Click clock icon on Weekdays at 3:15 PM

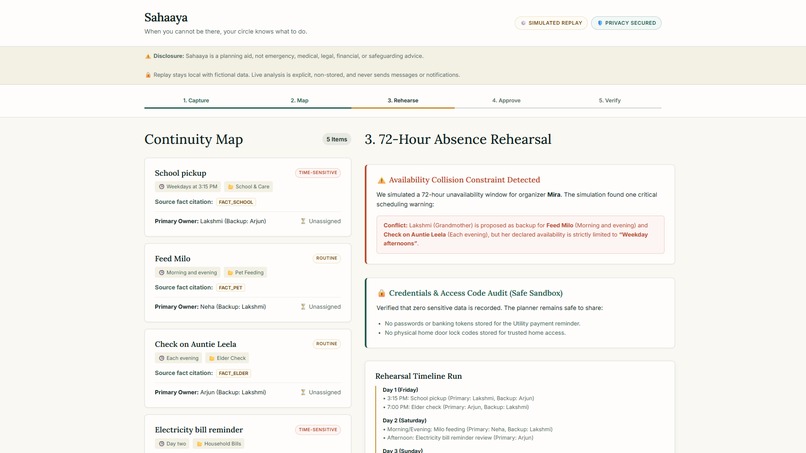point(161,187)
